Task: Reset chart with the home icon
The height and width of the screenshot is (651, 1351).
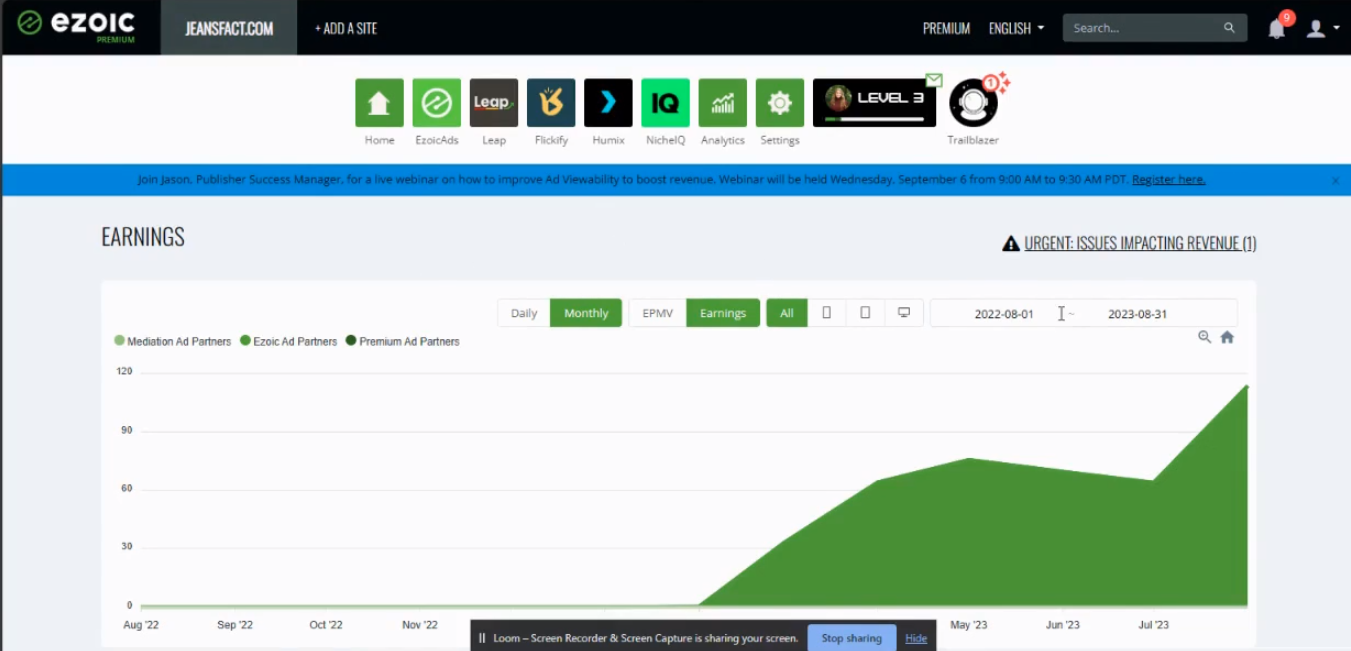Action: coord(1227,337)
